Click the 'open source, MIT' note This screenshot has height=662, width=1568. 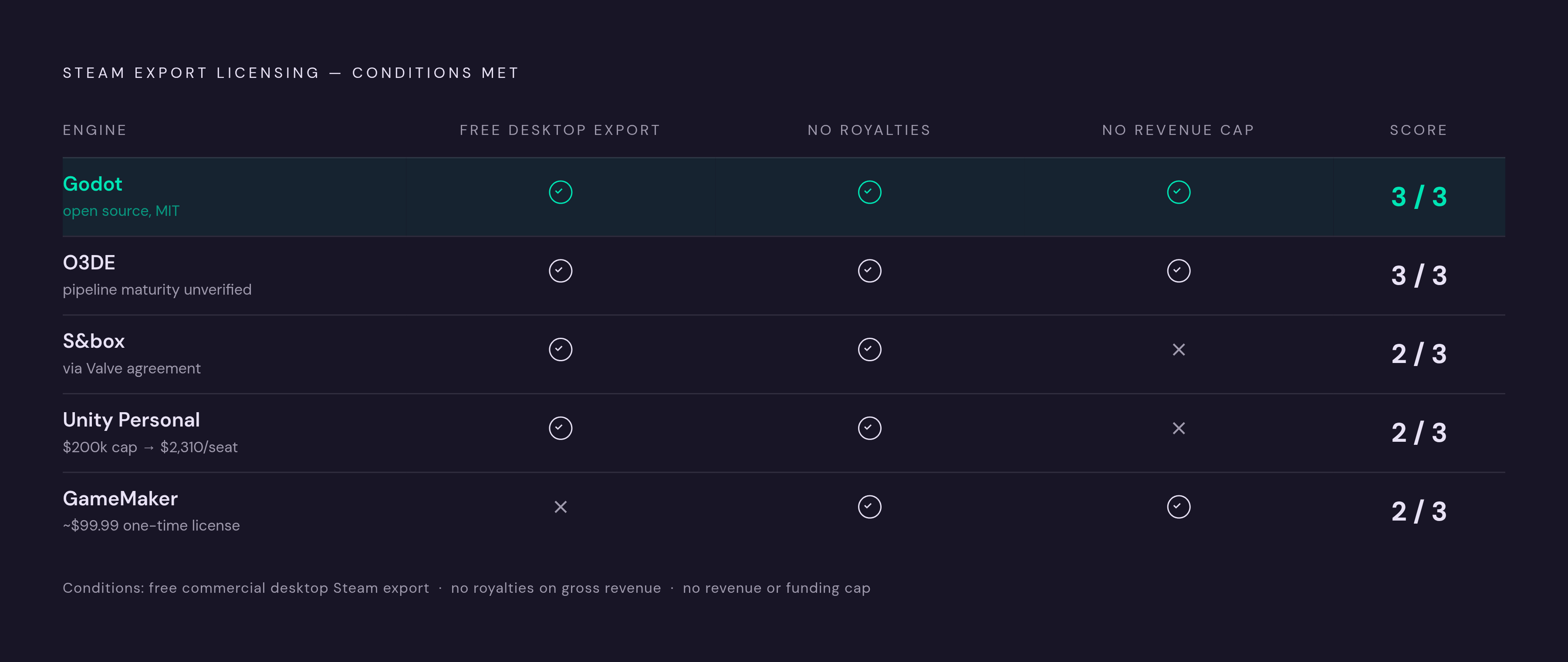(x=121, y=211)
